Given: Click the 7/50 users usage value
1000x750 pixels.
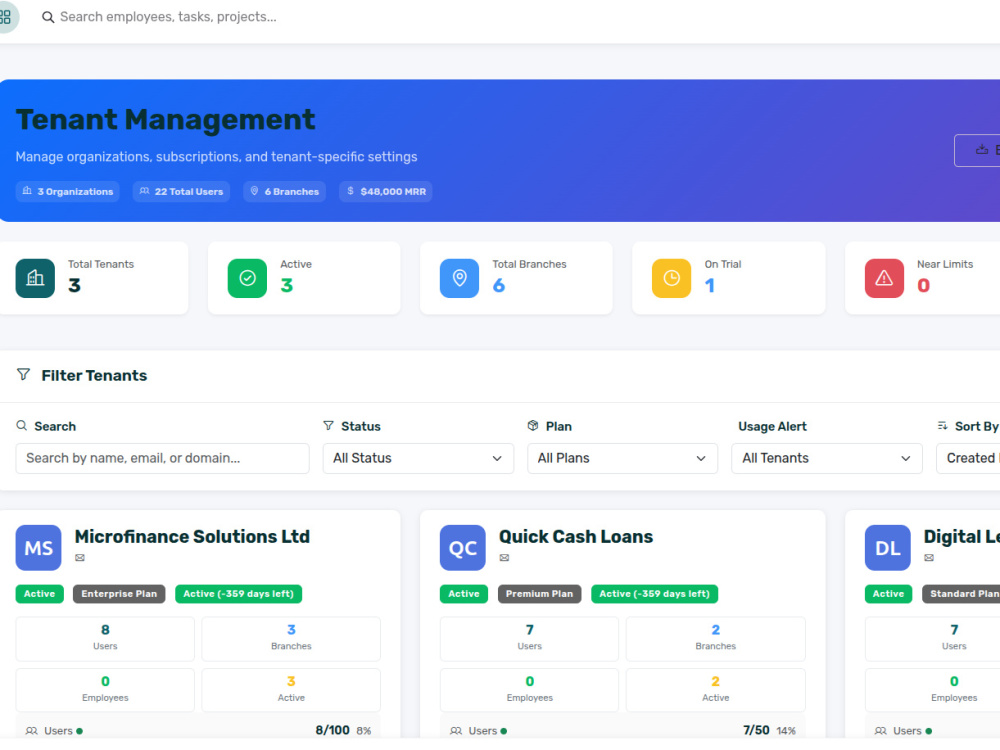Looking at the screenshot, I should pos(756,730).
